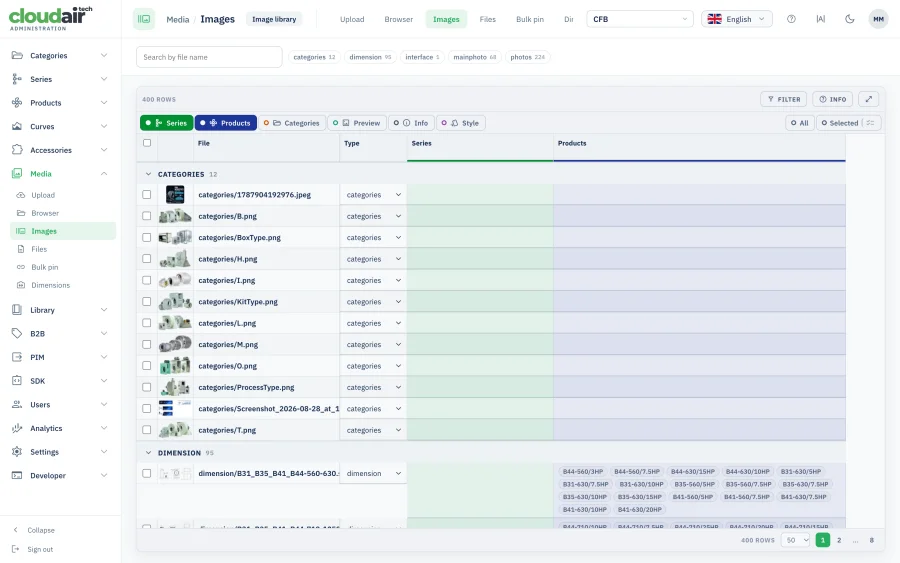Toggle the Style column view

pos(461,123)
